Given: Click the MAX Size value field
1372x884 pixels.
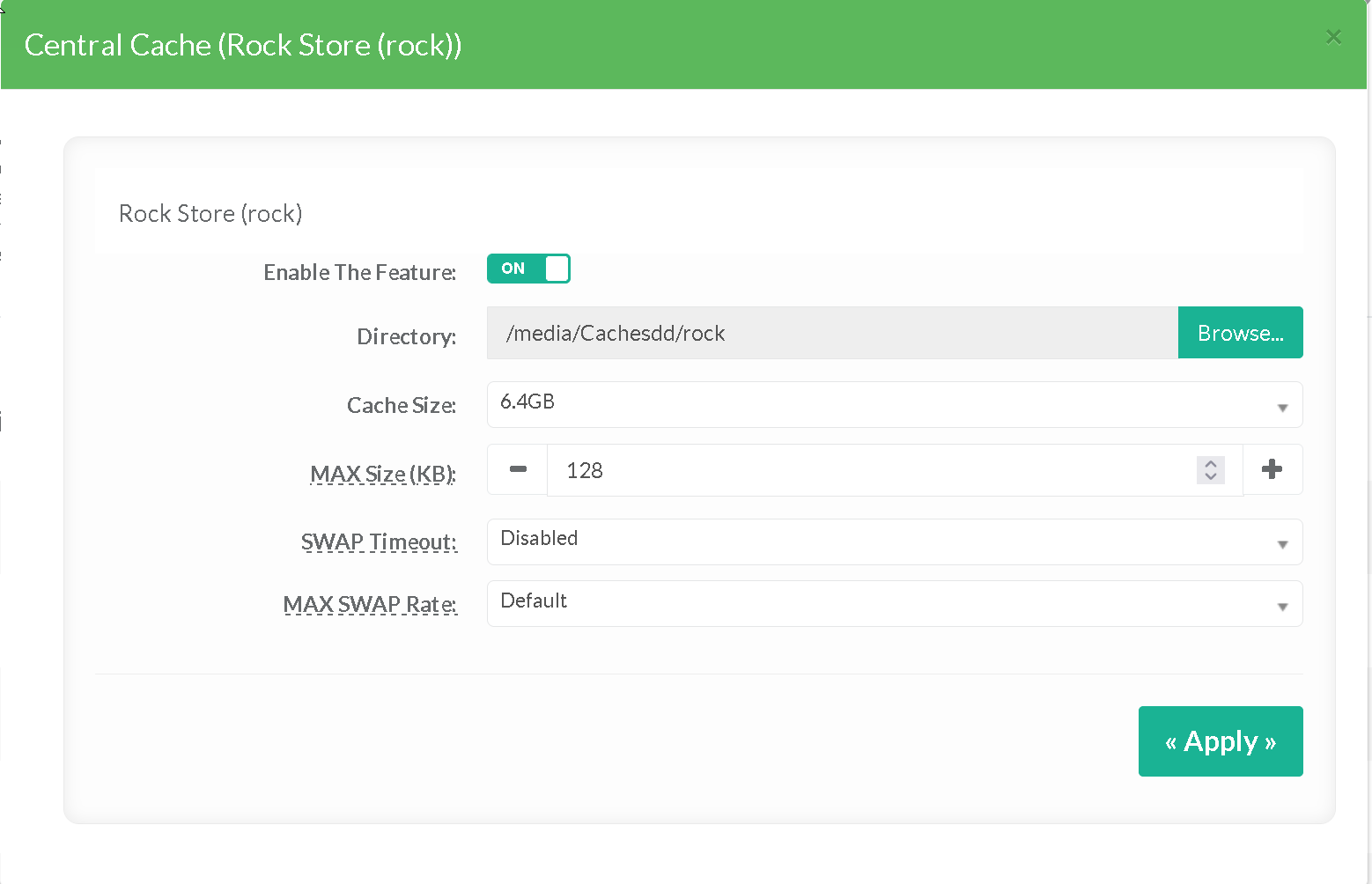Looking at the screenshot, I should 863,470.
